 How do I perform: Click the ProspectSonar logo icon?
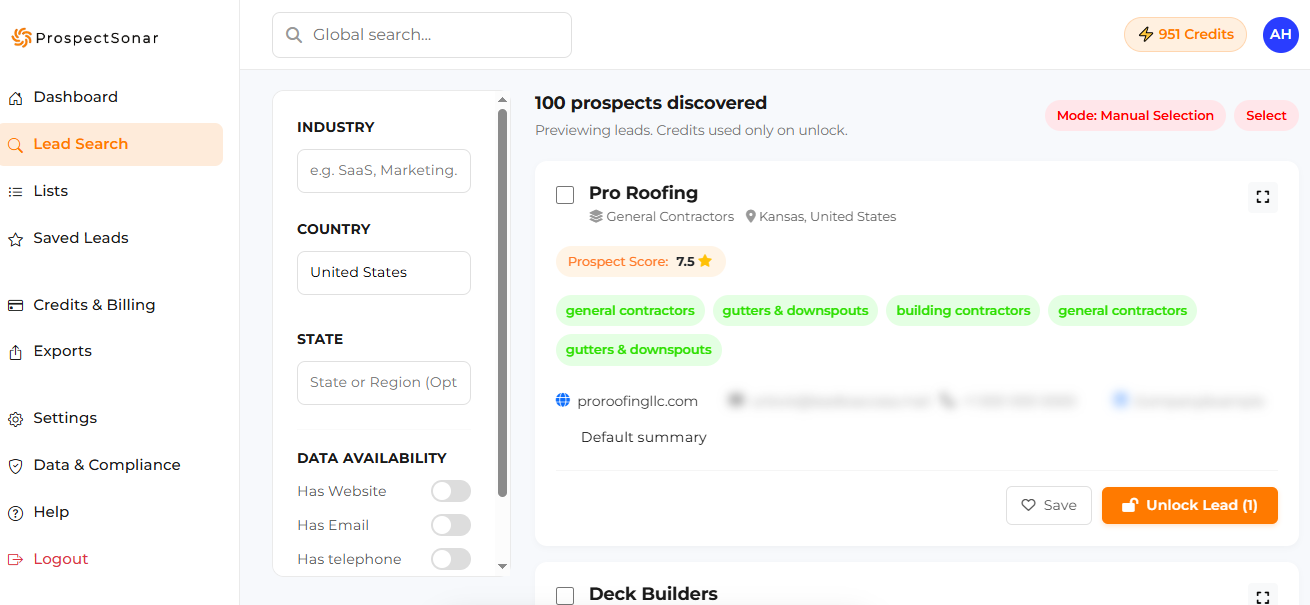coord(21,38)
